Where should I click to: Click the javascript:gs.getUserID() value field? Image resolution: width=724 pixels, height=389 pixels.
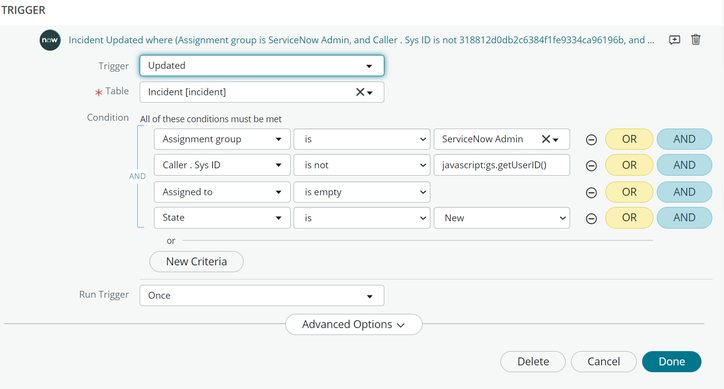point(502,165)
